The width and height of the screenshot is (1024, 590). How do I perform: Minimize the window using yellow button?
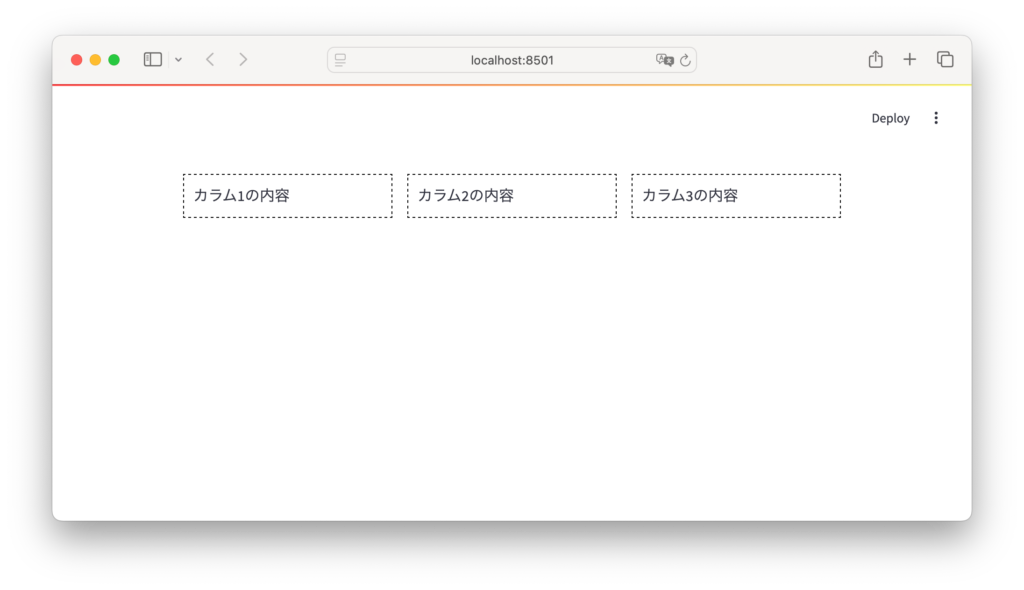point(95,60)
